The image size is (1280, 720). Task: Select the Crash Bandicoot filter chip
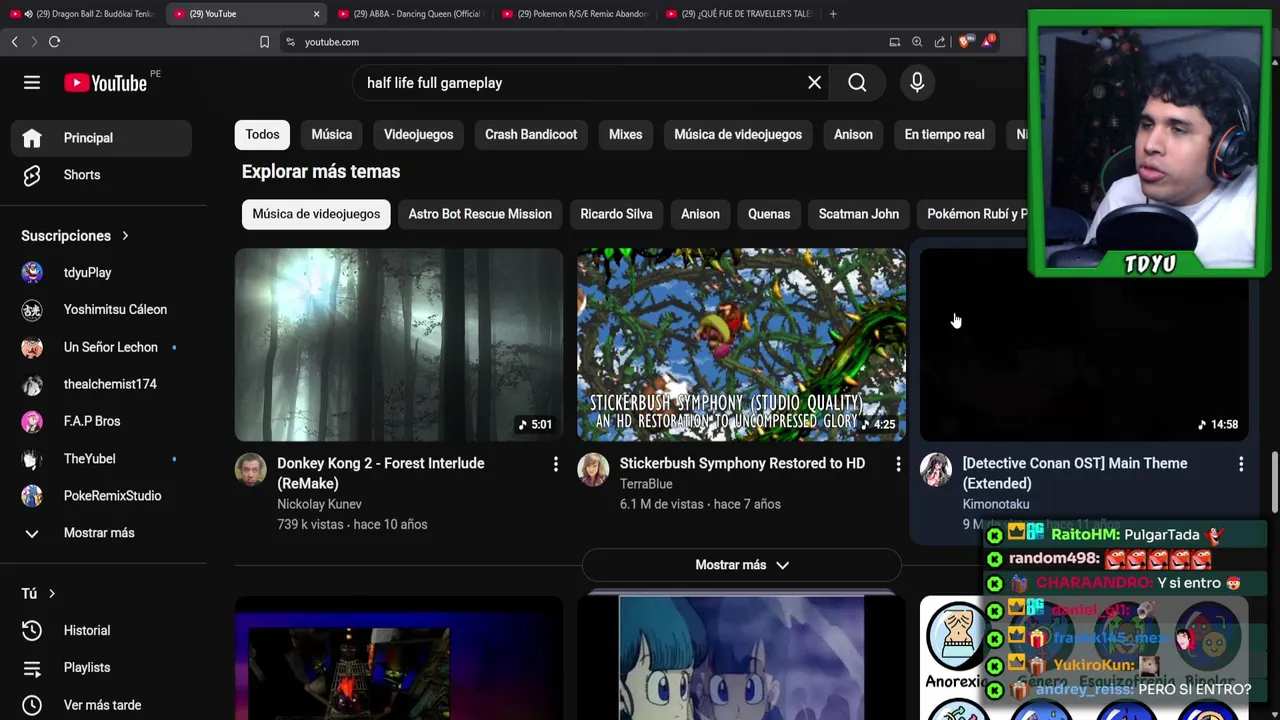[x=531, y=135]
